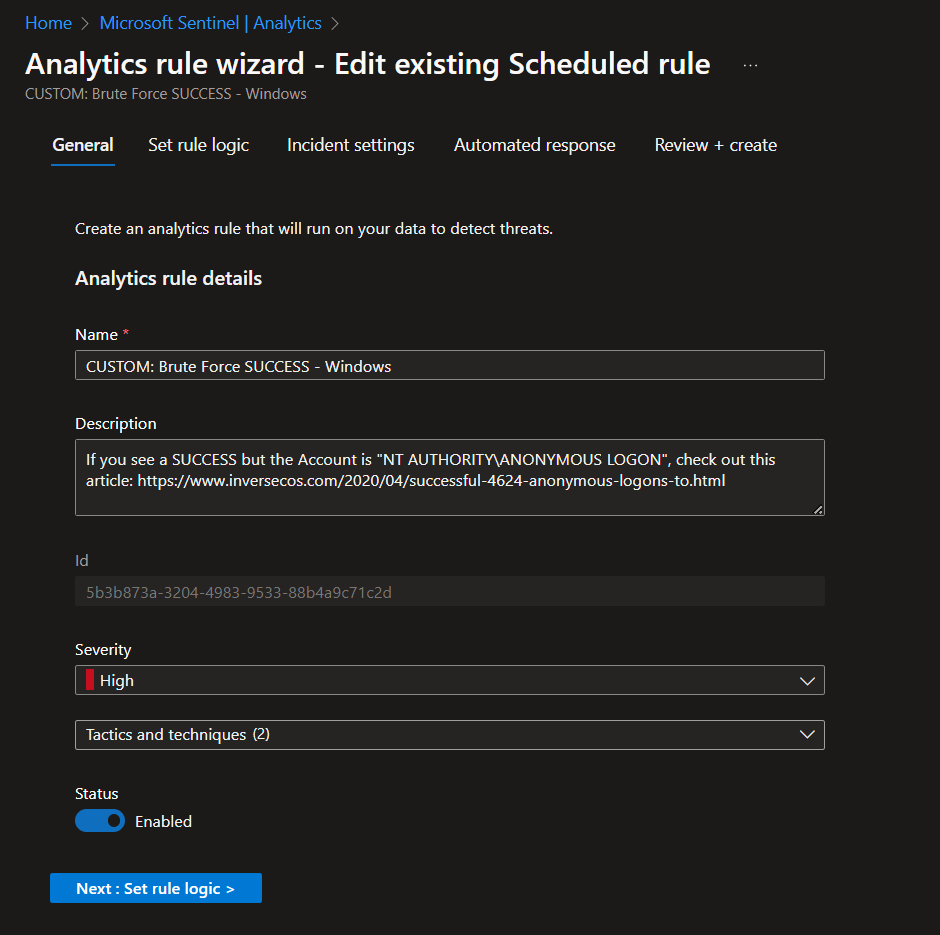Click the Tactics and techniques chevron arrow
Screen dimensions: 940x935
tap(807, 735)
